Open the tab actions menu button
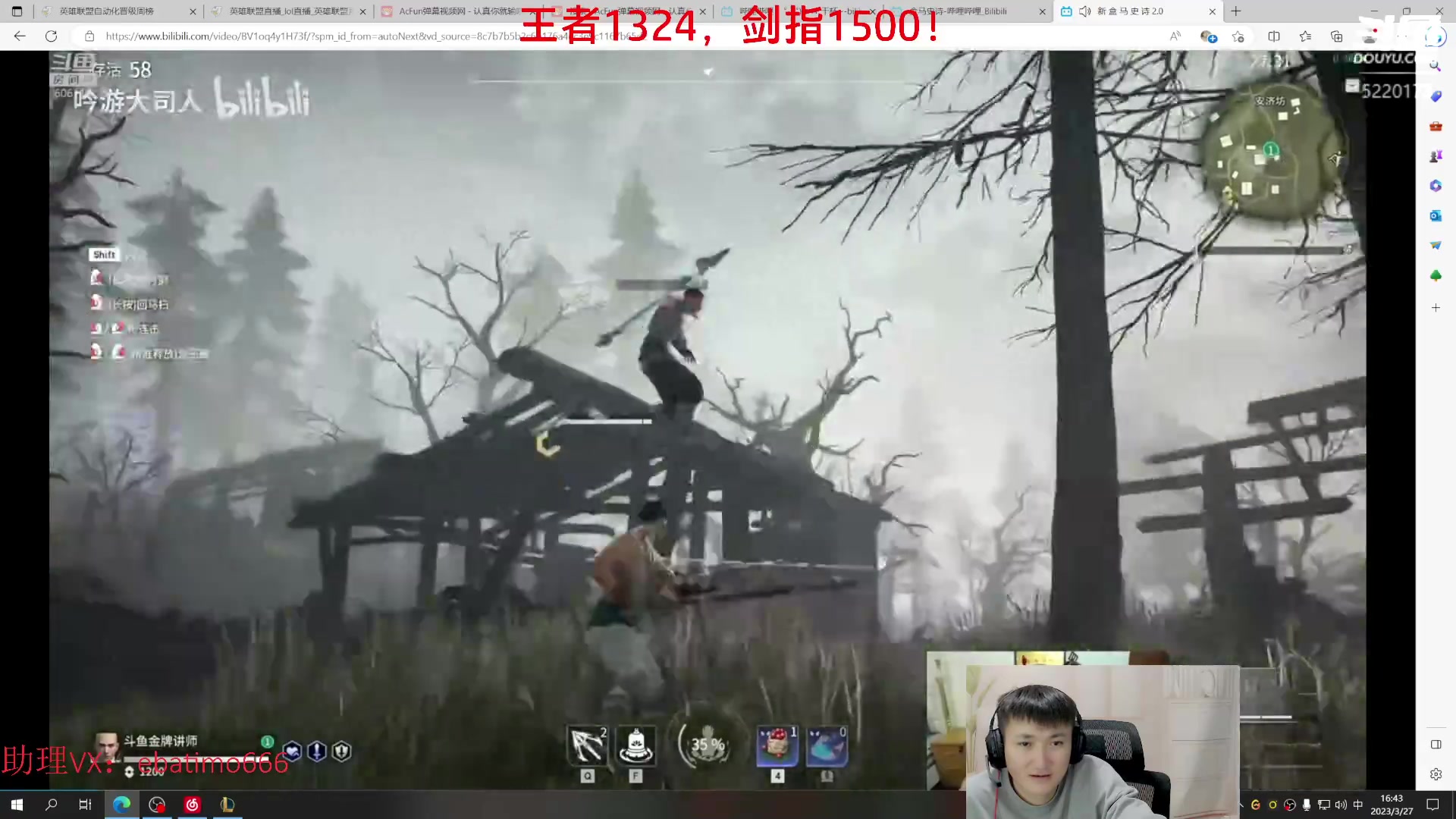The width and height of the screenshot is (1456, 819). pos(17,11)
